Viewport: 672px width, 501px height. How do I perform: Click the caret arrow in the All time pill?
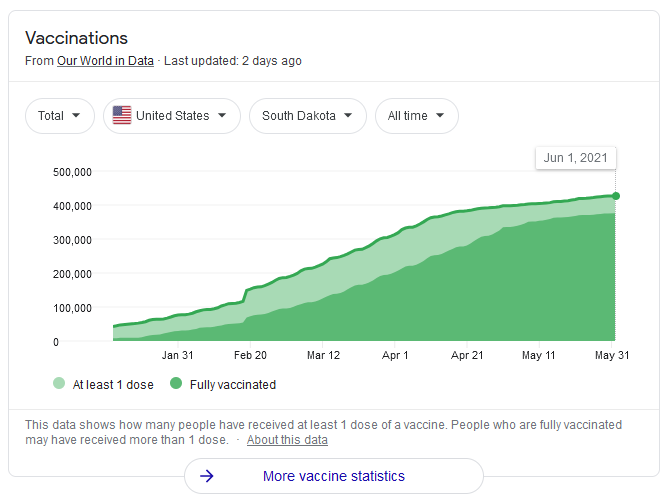[x=440, y=115]
